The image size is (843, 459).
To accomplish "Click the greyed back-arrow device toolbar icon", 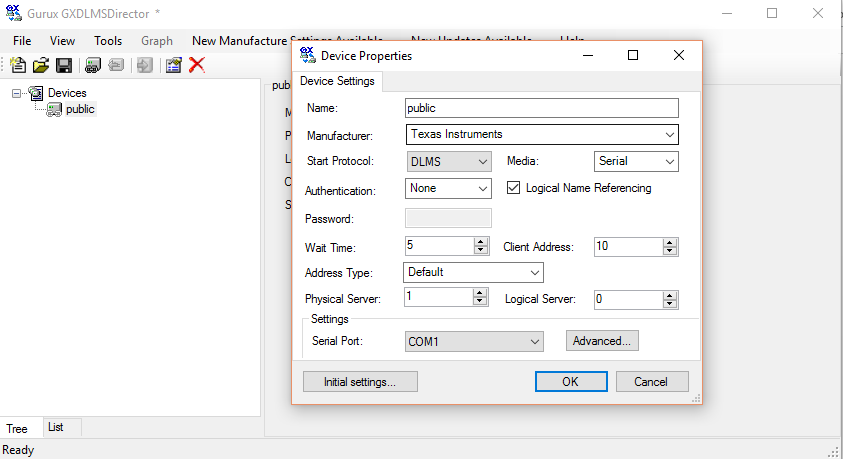I will [x=116, y=65].
